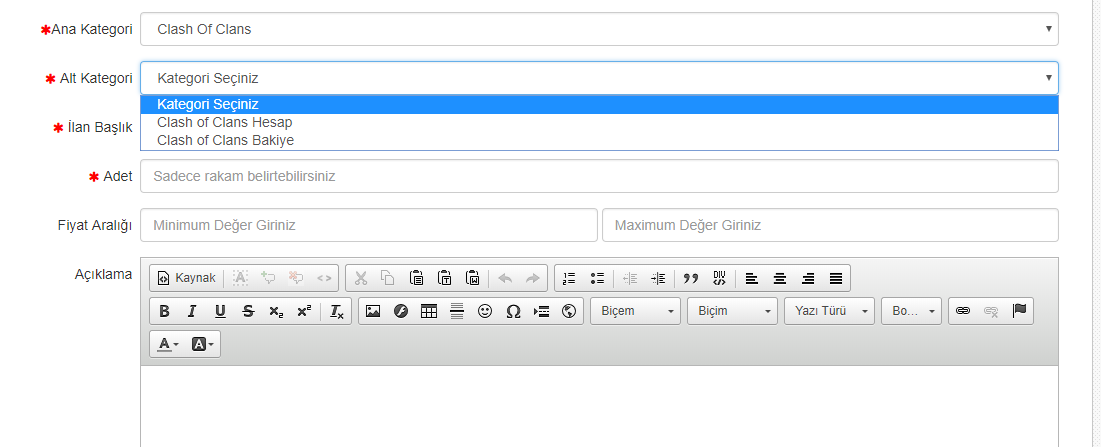Click the Paste clipboard icon

[x=416, y=278]
